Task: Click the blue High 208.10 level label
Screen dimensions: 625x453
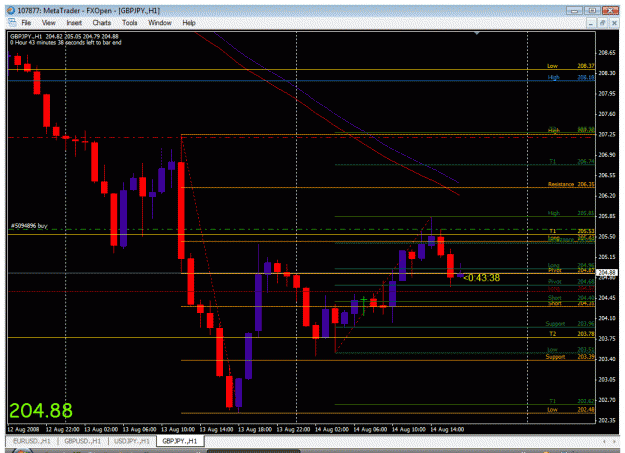Action: (x=571, y=77)
